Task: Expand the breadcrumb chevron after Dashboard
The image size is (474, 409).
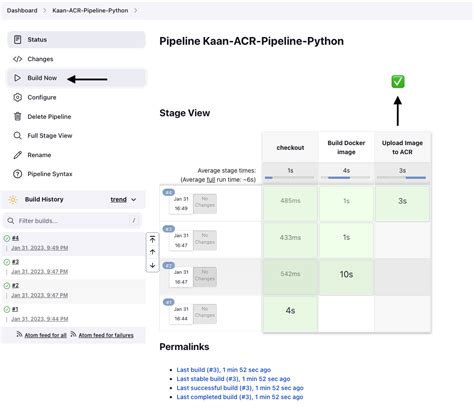Action: (x=44, y=11)
